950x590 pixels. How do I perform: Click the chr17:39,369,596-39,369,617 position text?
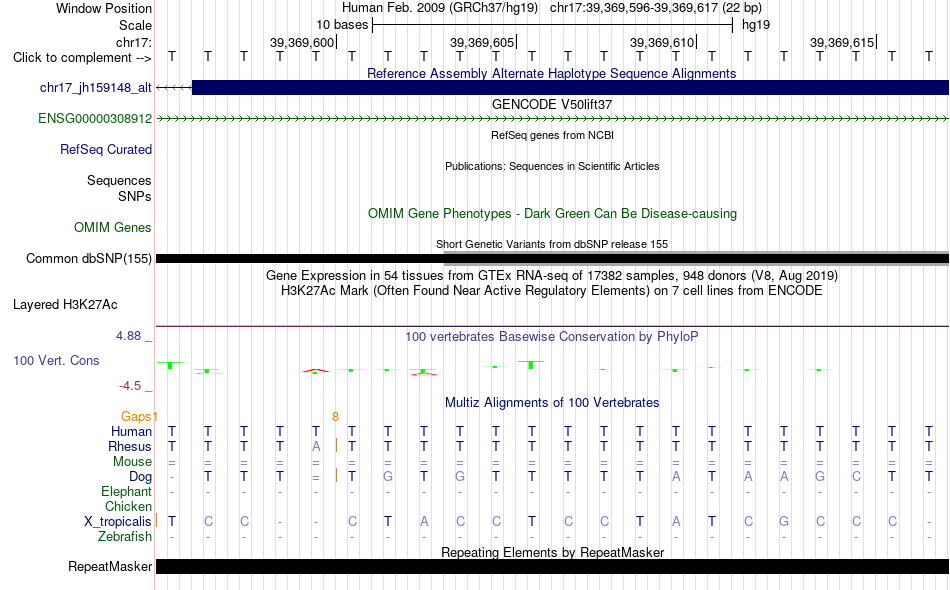[x=656, y=8]
